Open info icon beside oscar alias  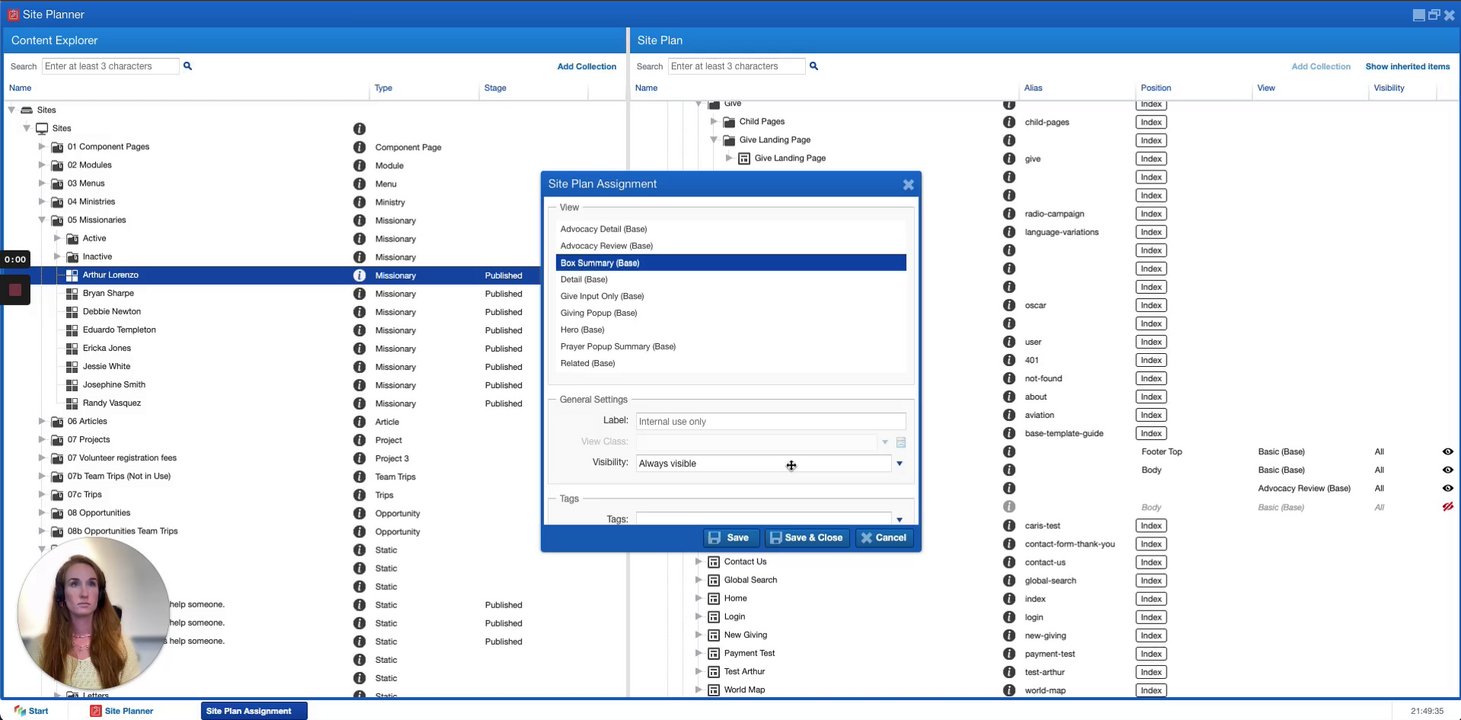tap(1009, 305)
